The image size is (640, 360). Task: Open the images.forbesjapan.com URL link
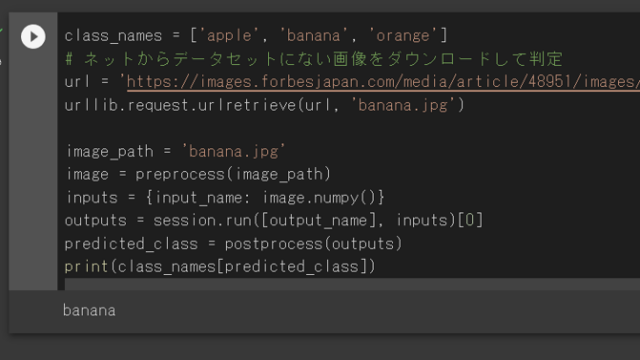point(383,82)
